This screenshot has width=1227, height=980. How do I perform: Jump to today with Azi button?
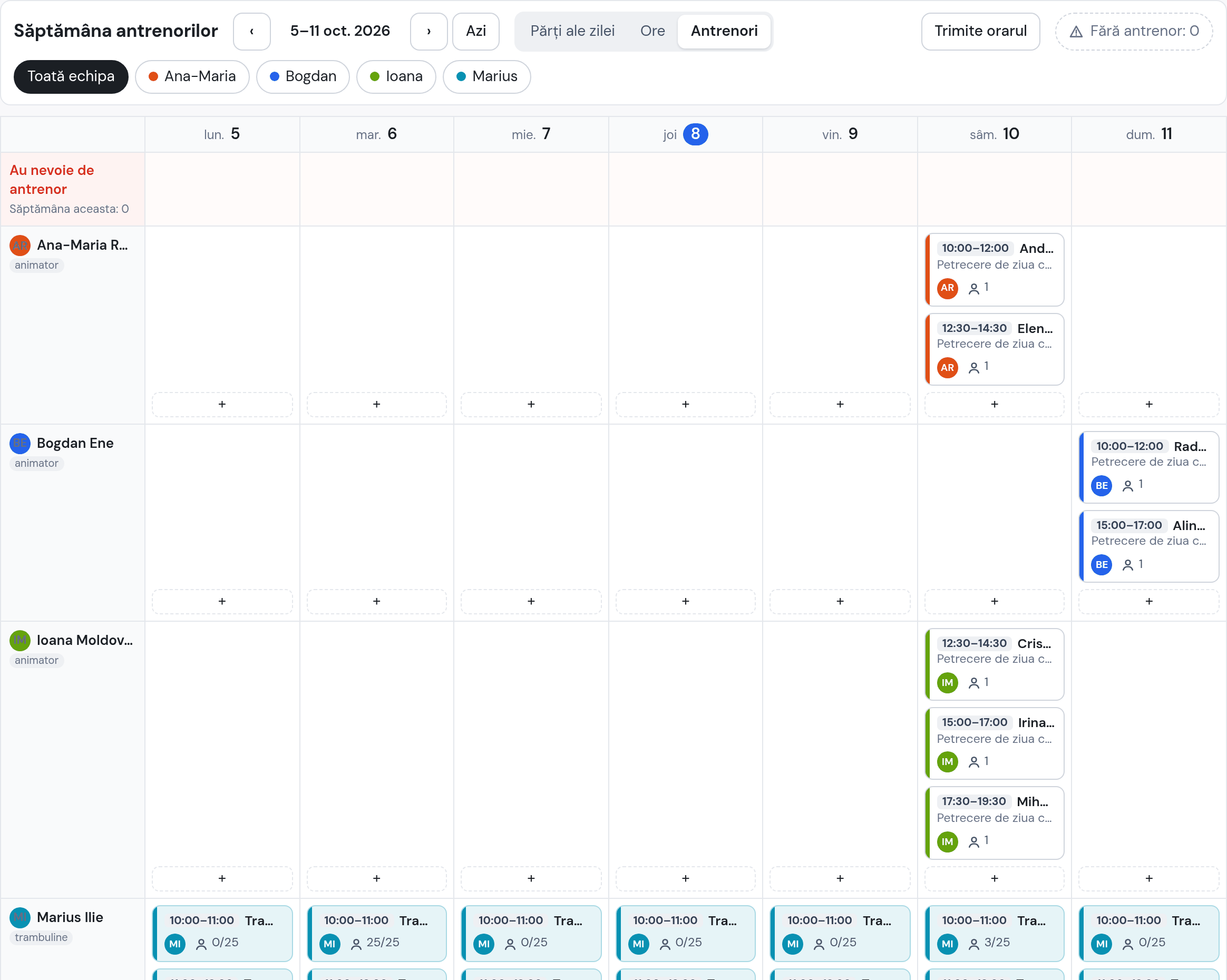(x=476, y=31)
